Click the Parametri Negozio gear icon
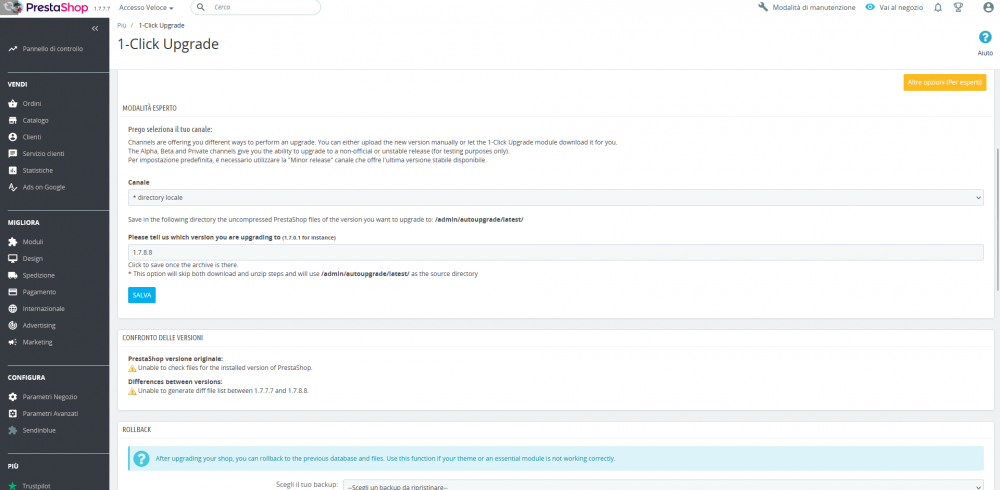This screenshot has width=1000, height=490. [12, 397]
